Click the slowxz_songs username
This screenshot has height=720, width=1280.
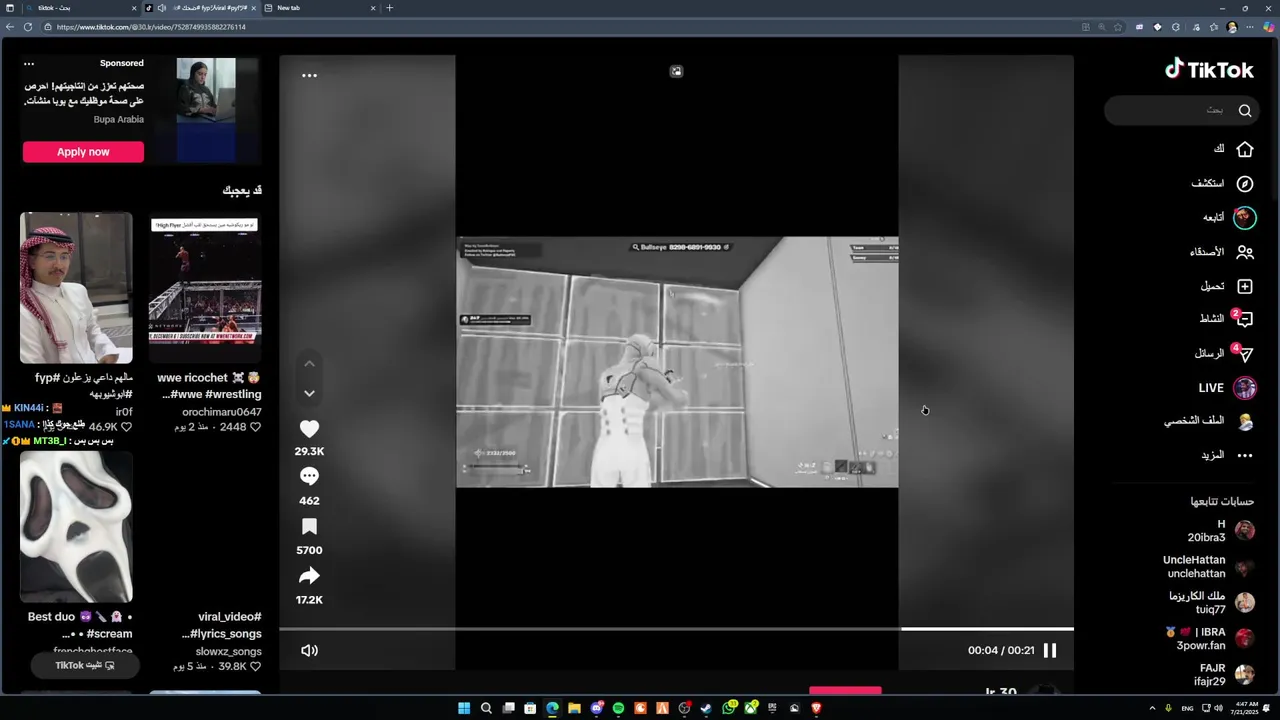point(228,651)
